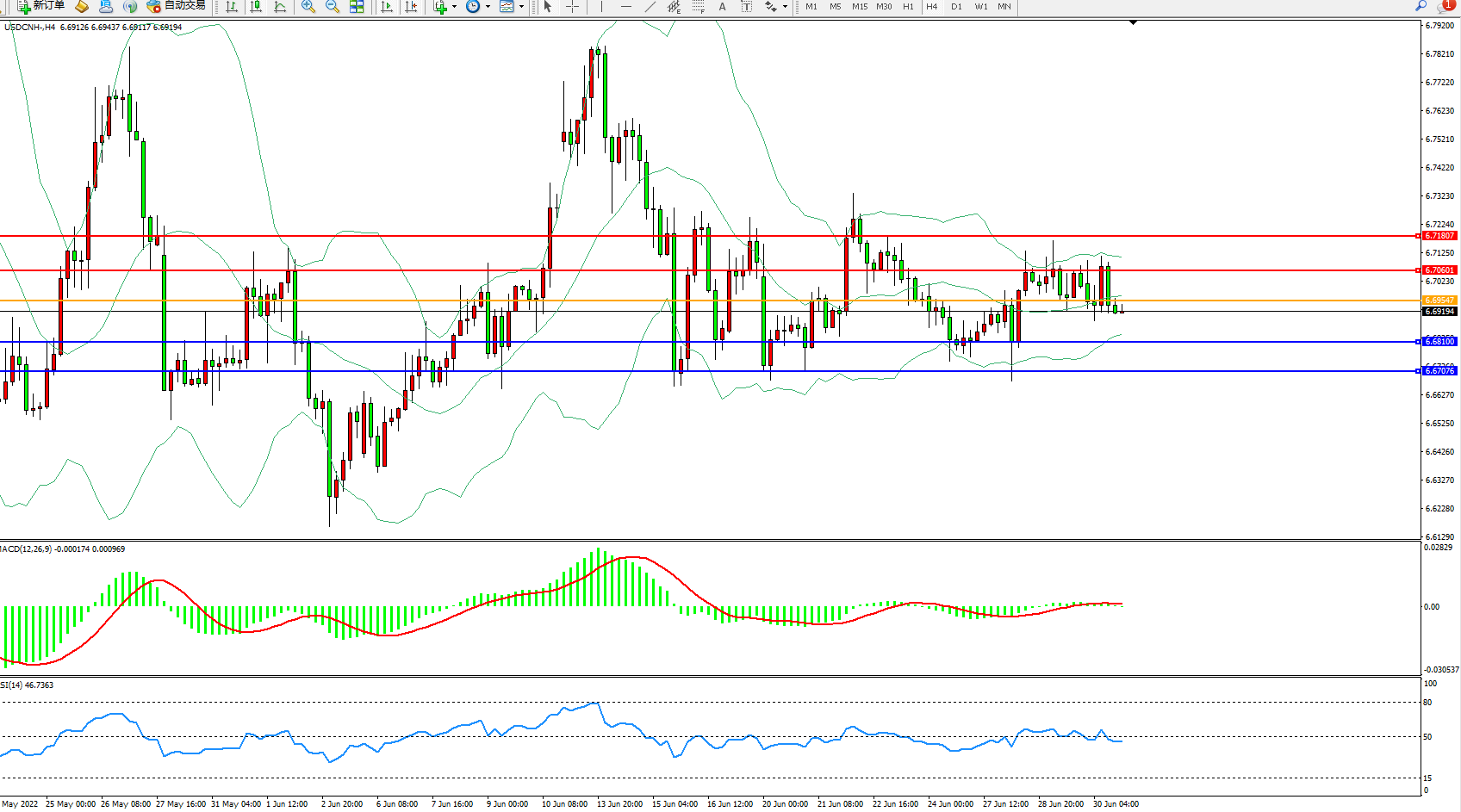Switch timeframe to M15
Viewport: 1461px width, 812px height.
[x=860, y=7]
